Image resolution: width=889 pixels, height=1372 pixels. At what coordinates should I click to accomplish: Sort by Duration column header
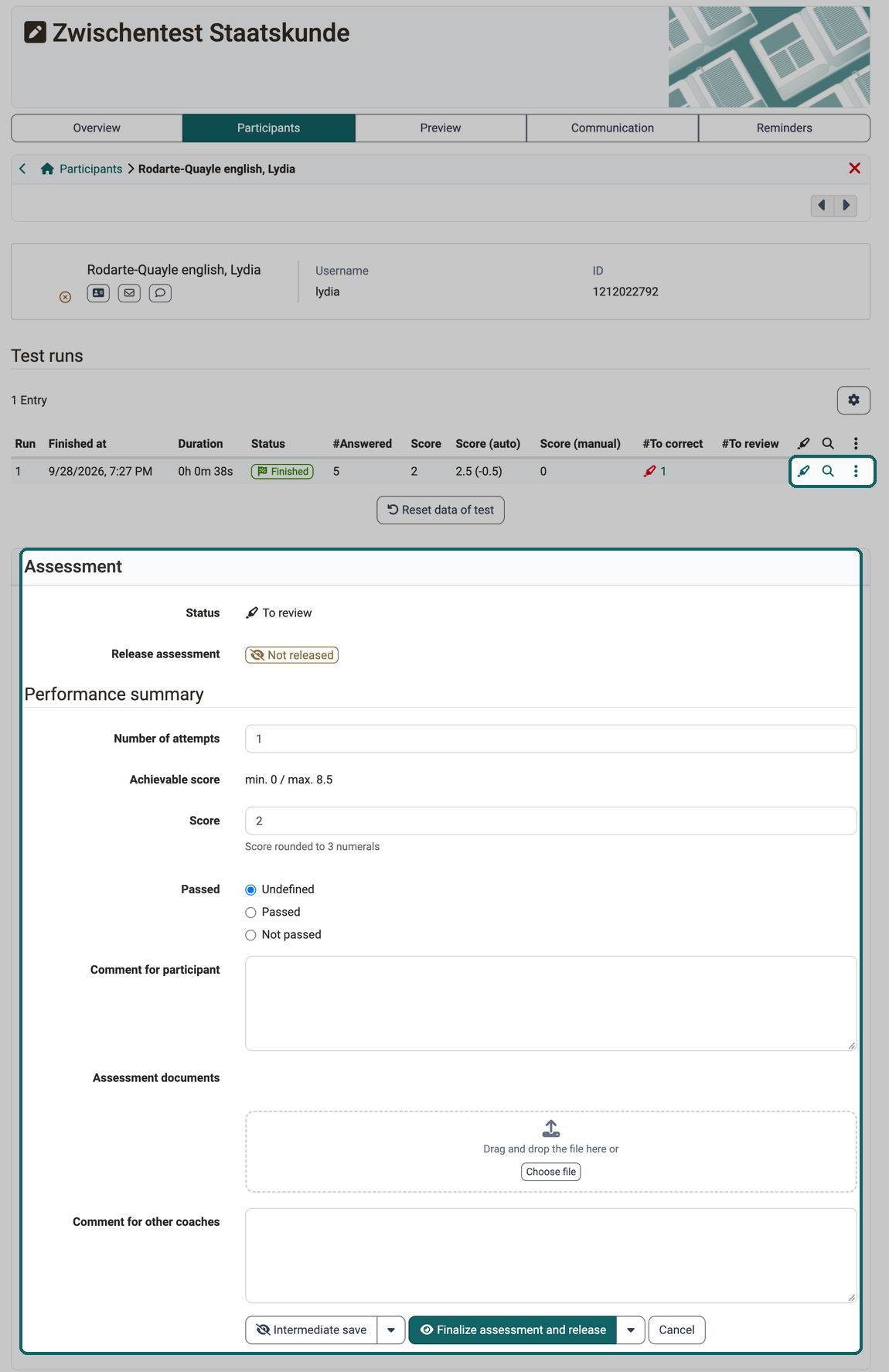coord(200,444)
